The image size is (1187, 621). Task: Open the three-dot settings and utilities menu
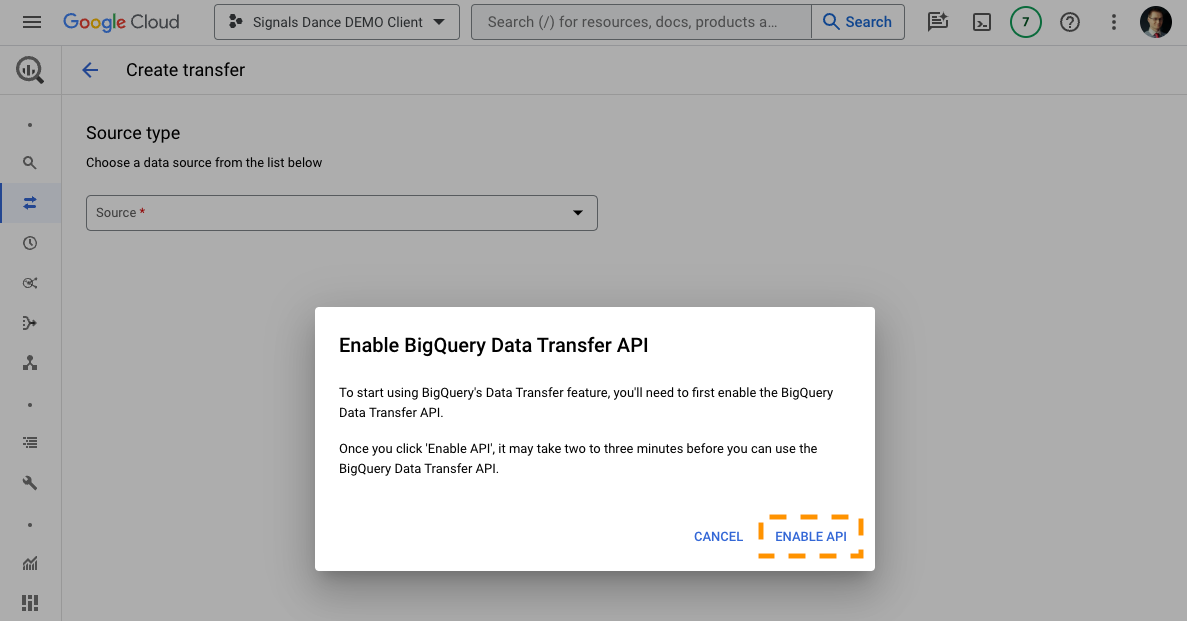pos(1114,22)
